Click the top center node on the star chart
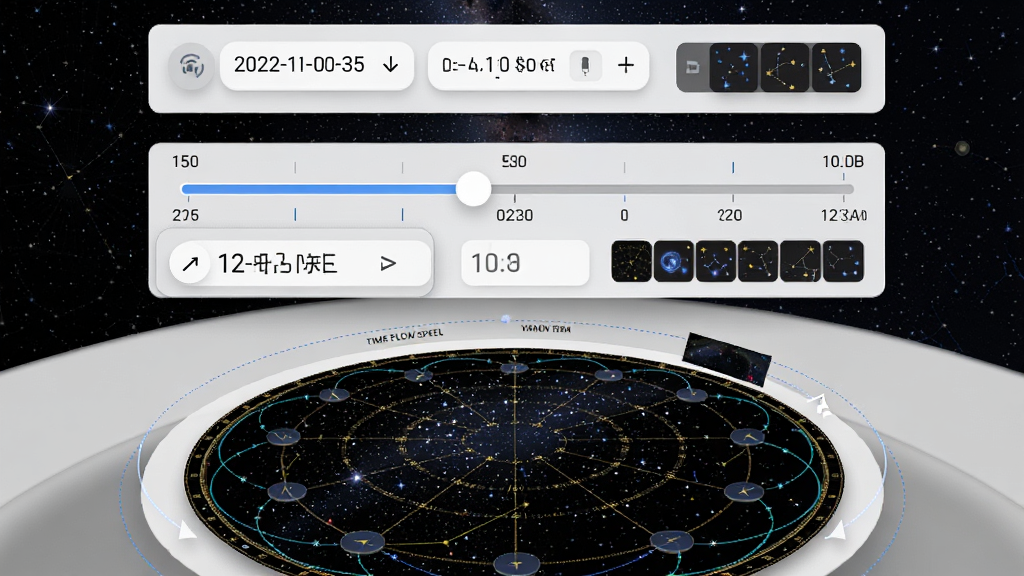The image size is (1024, 576). pos(515,368)
